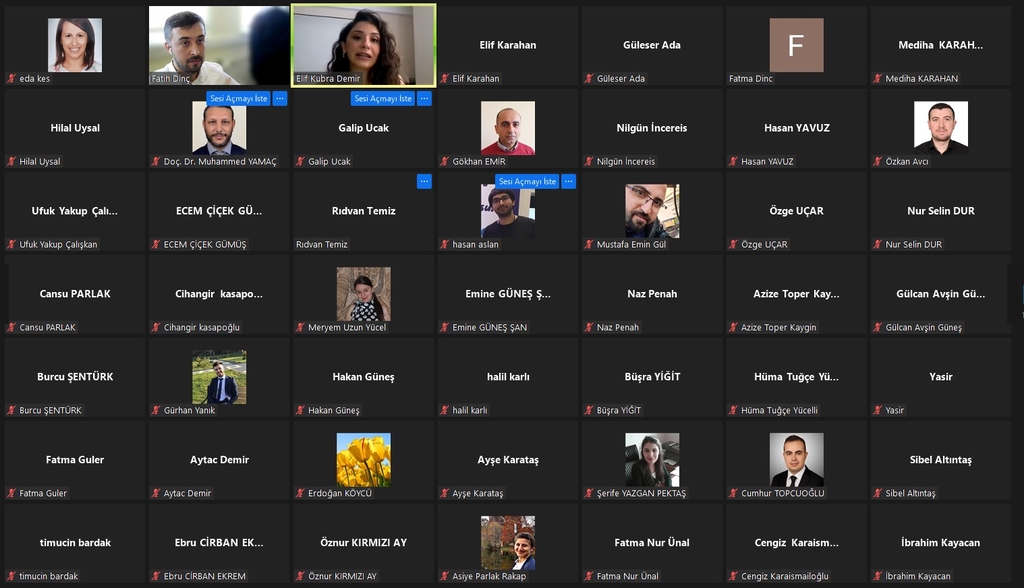Open the three-dot menu for Galip Ucak
The height and width of the screenshot is (588, 1024).
coord(424,99)
